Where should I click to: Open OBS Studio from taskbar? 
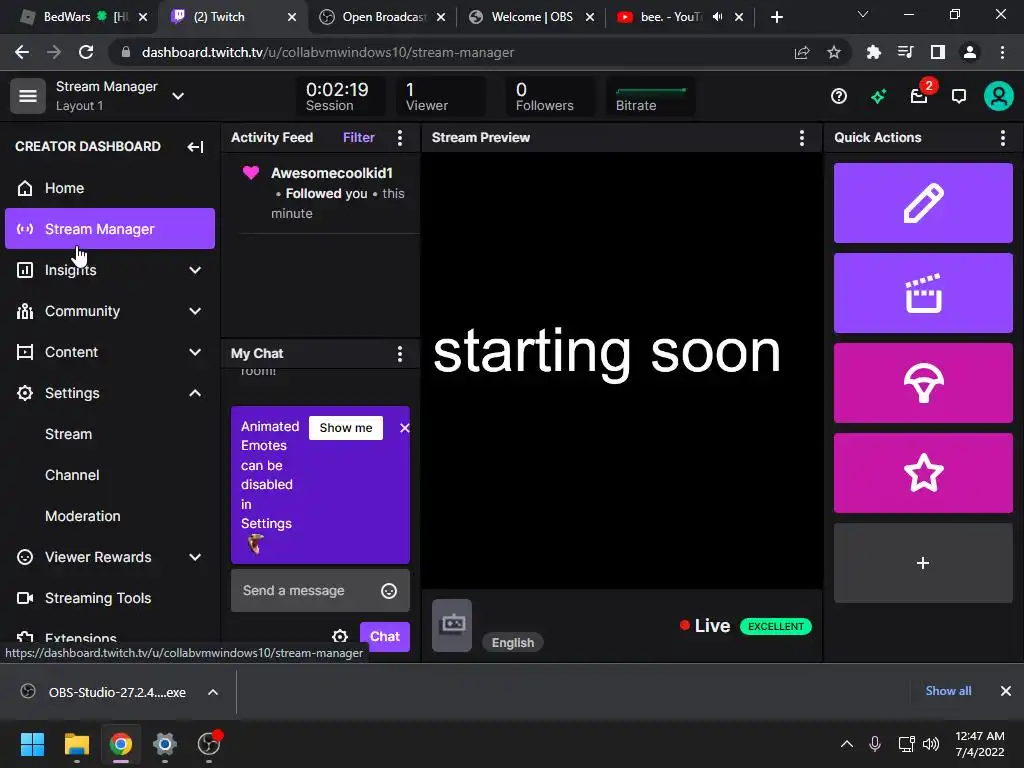point(209,744)
